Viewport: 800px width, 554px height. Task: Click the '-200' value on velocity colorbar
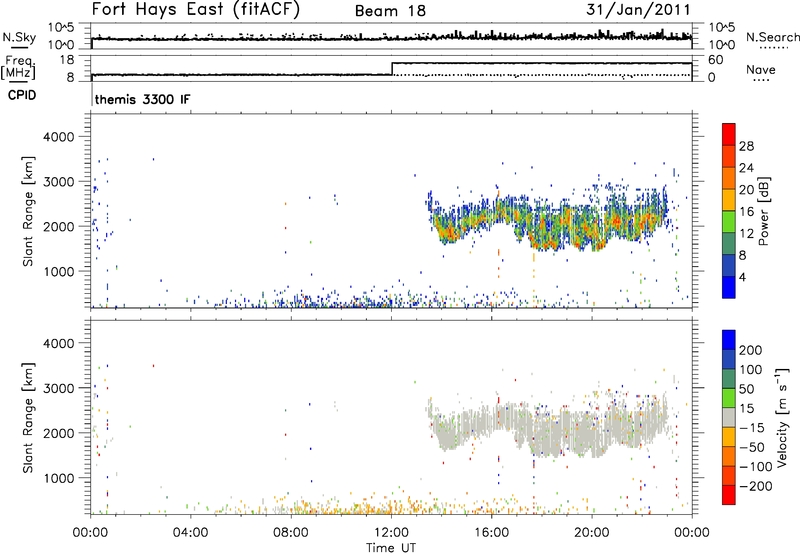click(754, 486)
